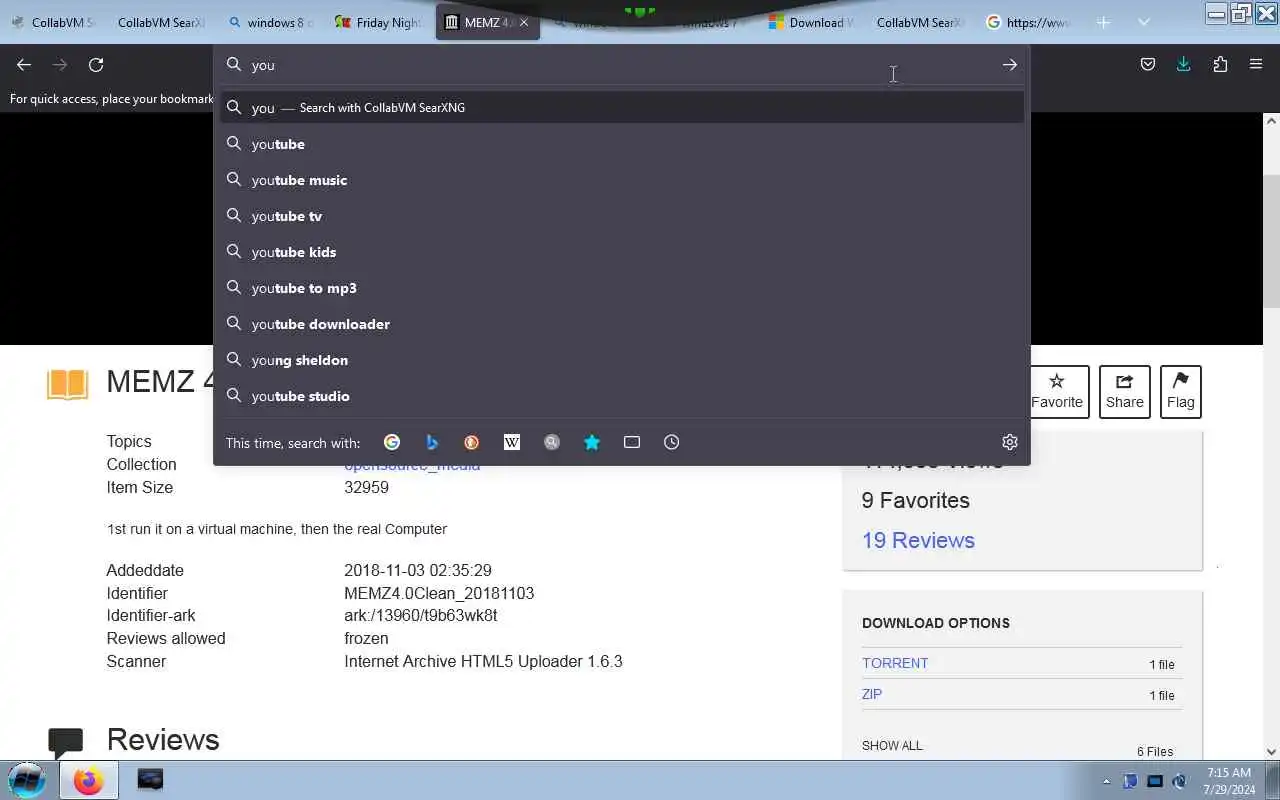Switch to the Download Windows tab
Image resolution: width=1280 pixels, height=800 pixels.
(x=810, y=22)
